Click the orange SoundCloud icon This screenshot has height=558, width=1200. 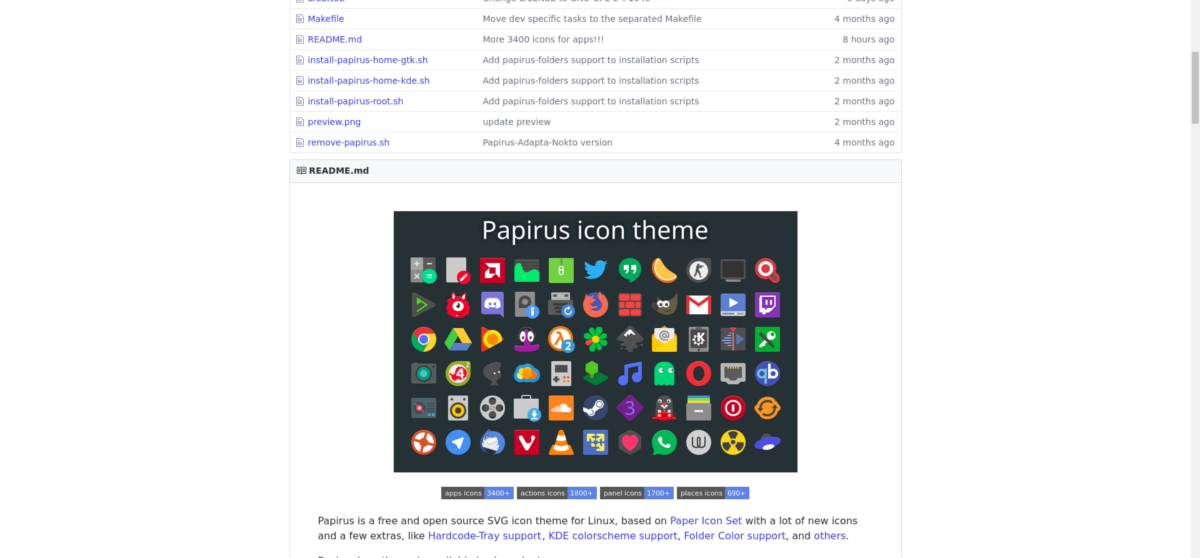[561, 408]
